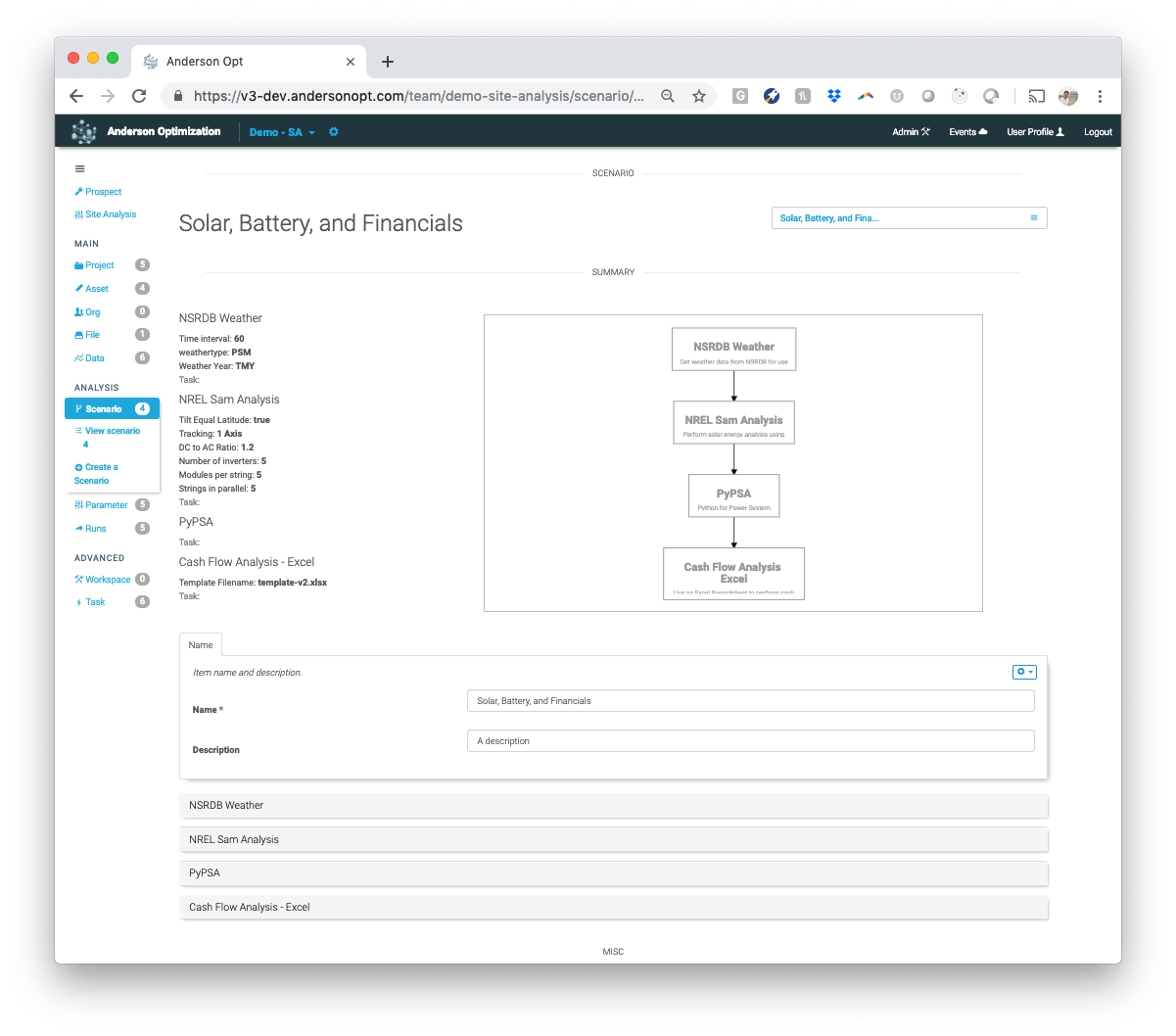Click Create a Scenario link

coord(96,474)
